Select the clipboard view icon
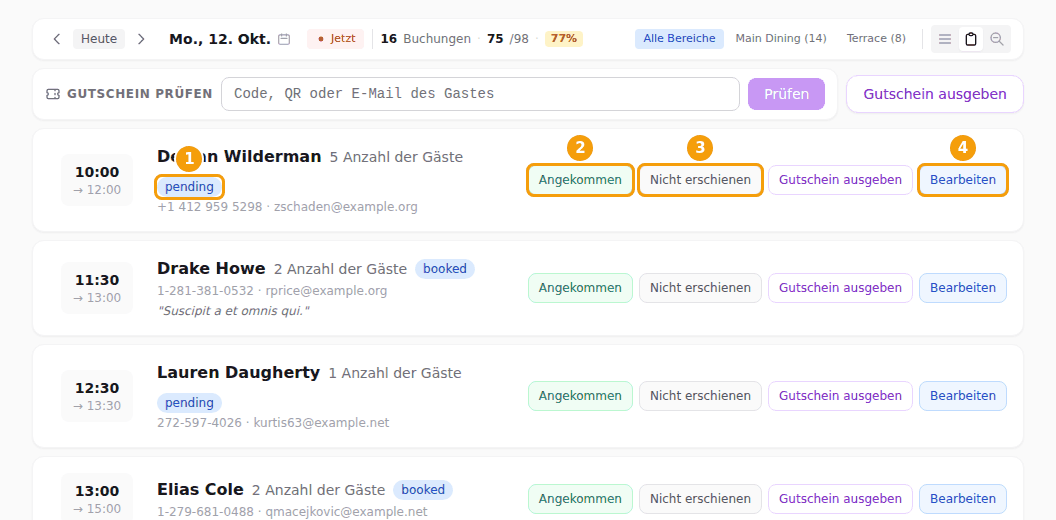Viewport: 1056px width, 520px height. click(970, 39)
